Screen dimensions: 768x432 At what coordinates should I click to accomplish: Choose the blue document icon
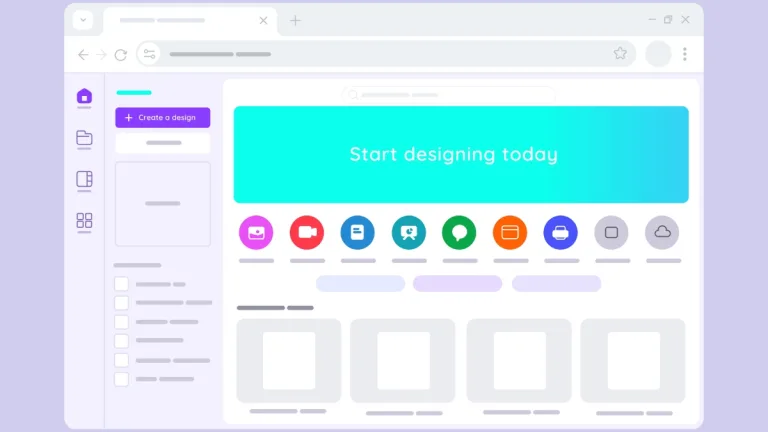pyautogui.click(x=357, y=233)
